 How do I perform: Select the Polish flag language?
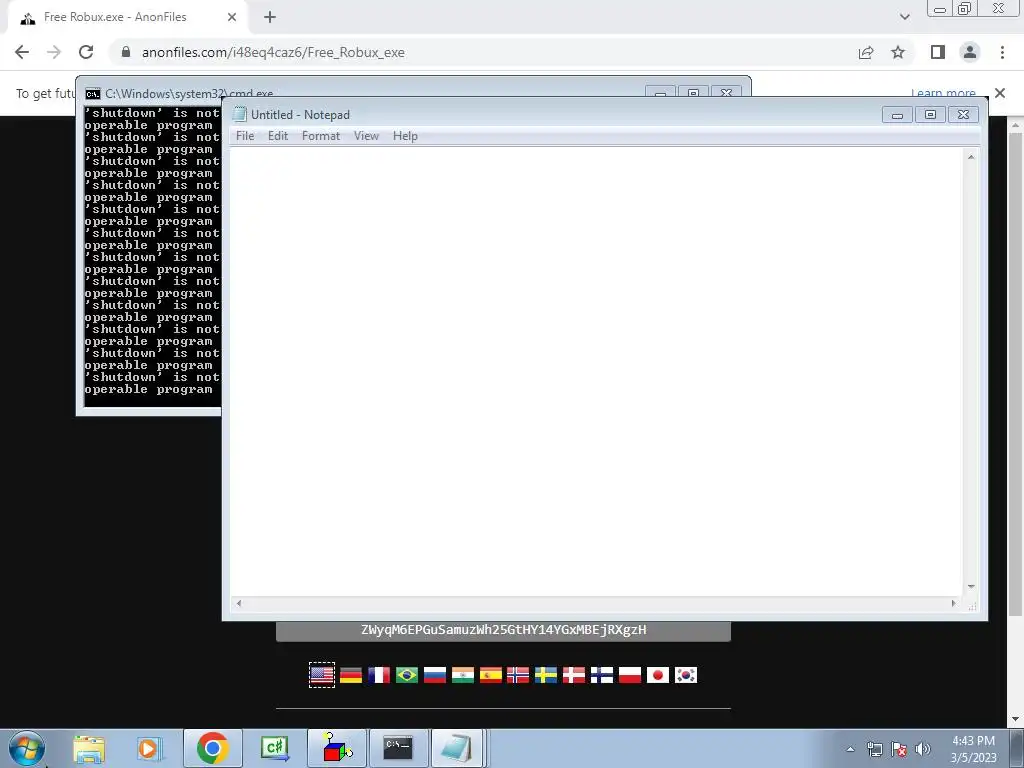click(630, 675)
